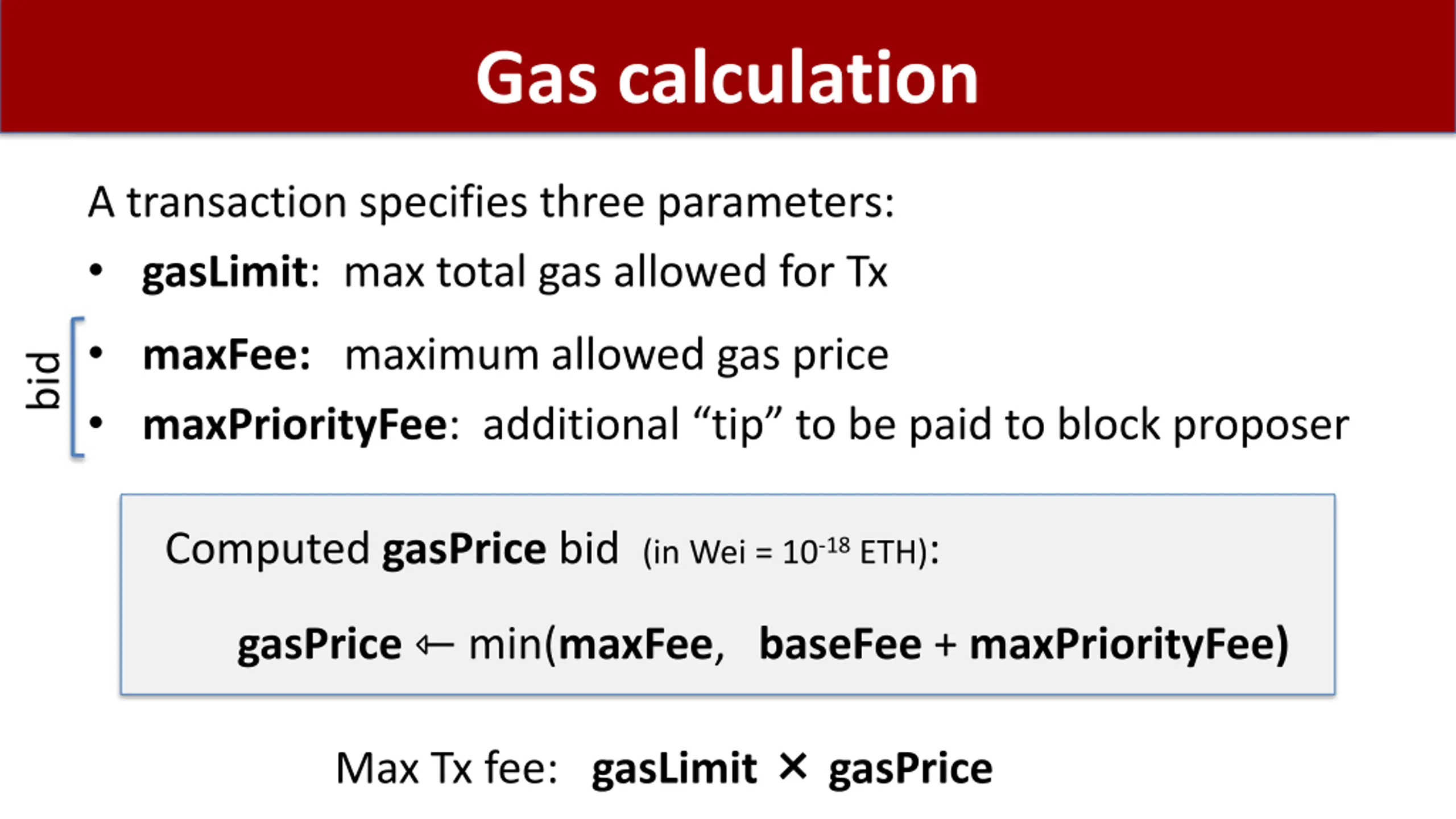Viewport: 1456px width, 819px height.
Task: Click the red title banner
Action: point(728,66)
